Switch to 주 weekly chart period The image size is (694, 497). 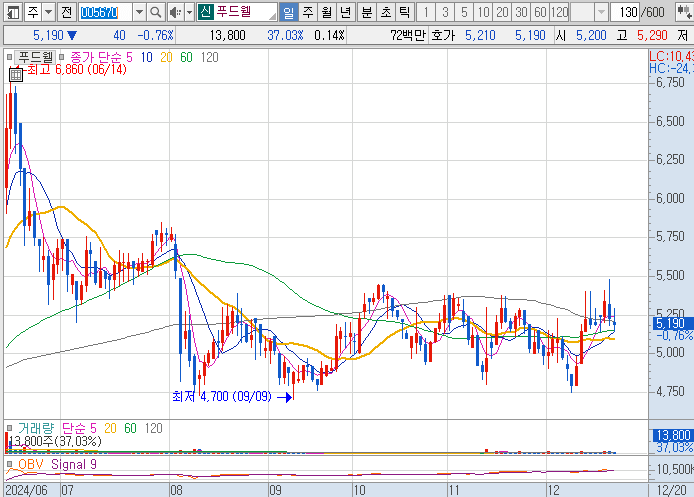point(308,12)
